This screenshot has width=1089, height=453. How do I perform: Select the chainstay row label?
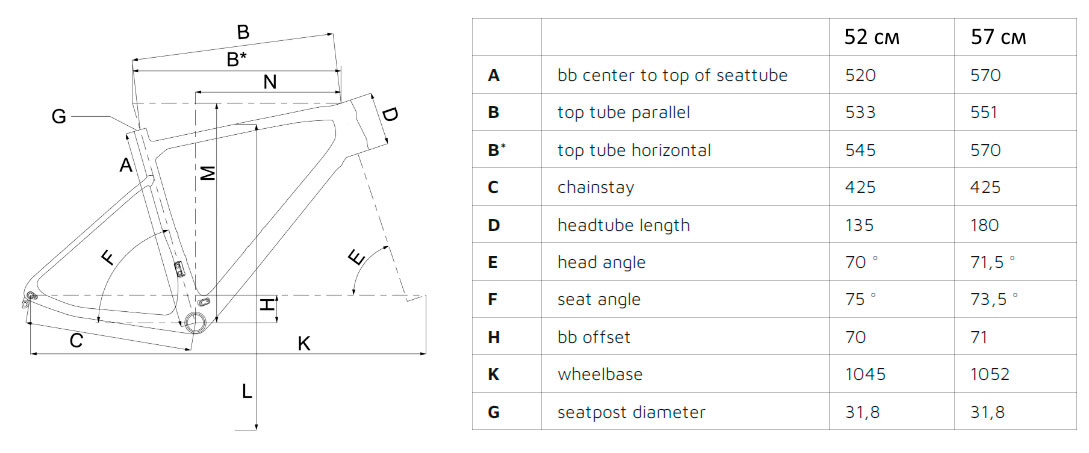coord(595,188)
